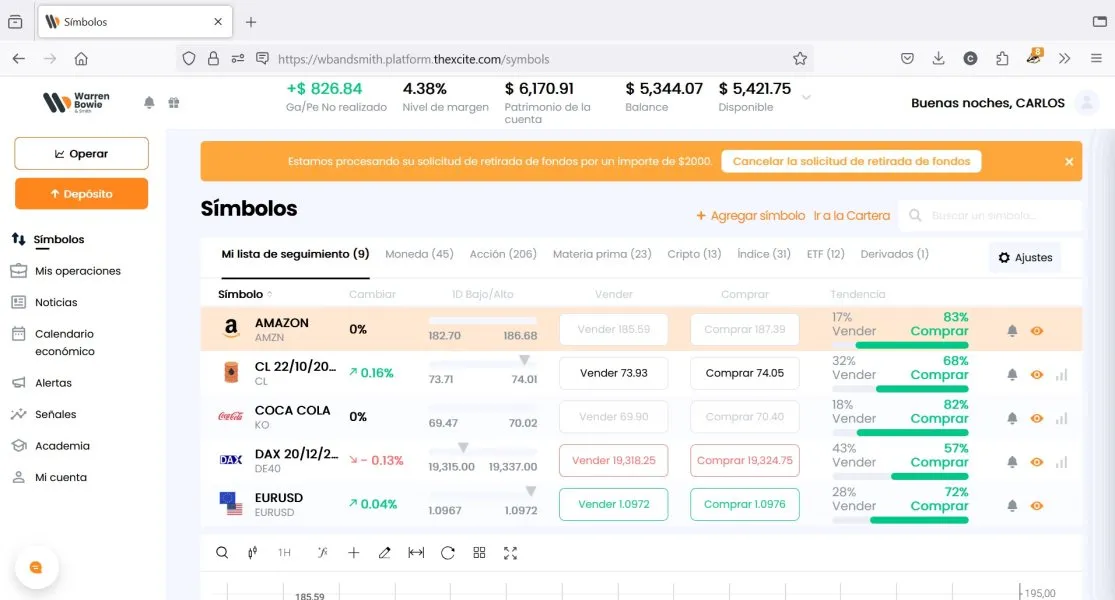The image size is (1115, 600).
Task: Open Ajustes settings
Action: click(1025, 257)
